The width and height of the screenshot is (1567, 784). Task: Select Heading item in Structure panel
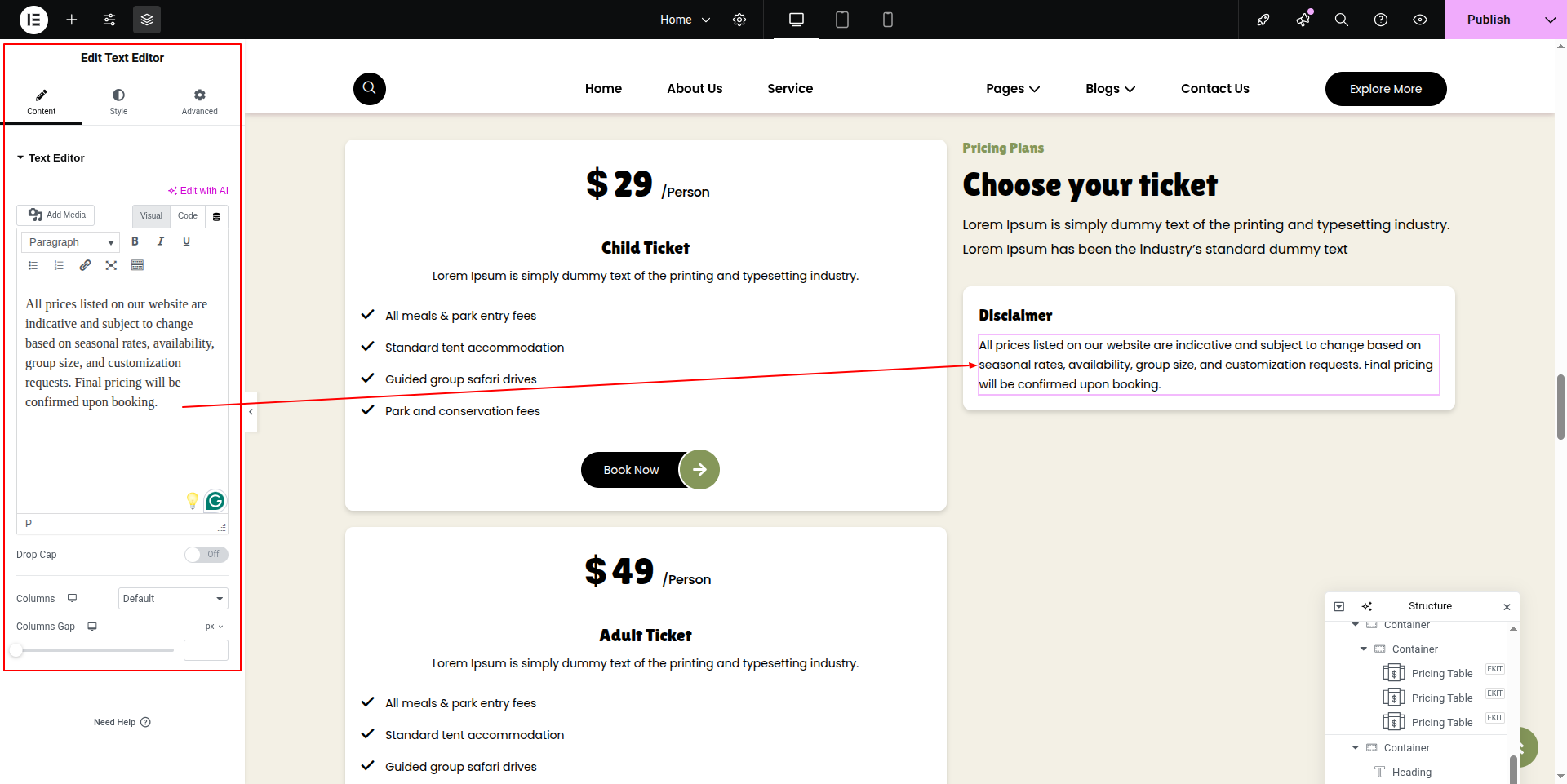click(1411, 773)
